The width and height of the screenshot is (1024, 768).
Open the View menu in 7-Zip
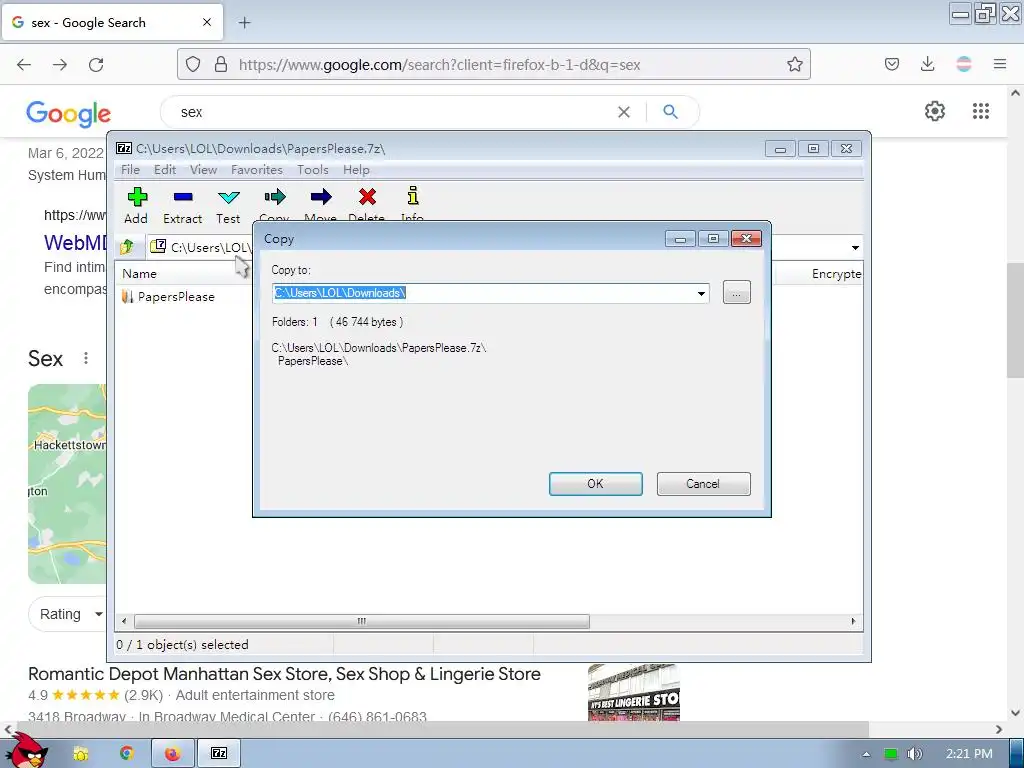[203, 170]
